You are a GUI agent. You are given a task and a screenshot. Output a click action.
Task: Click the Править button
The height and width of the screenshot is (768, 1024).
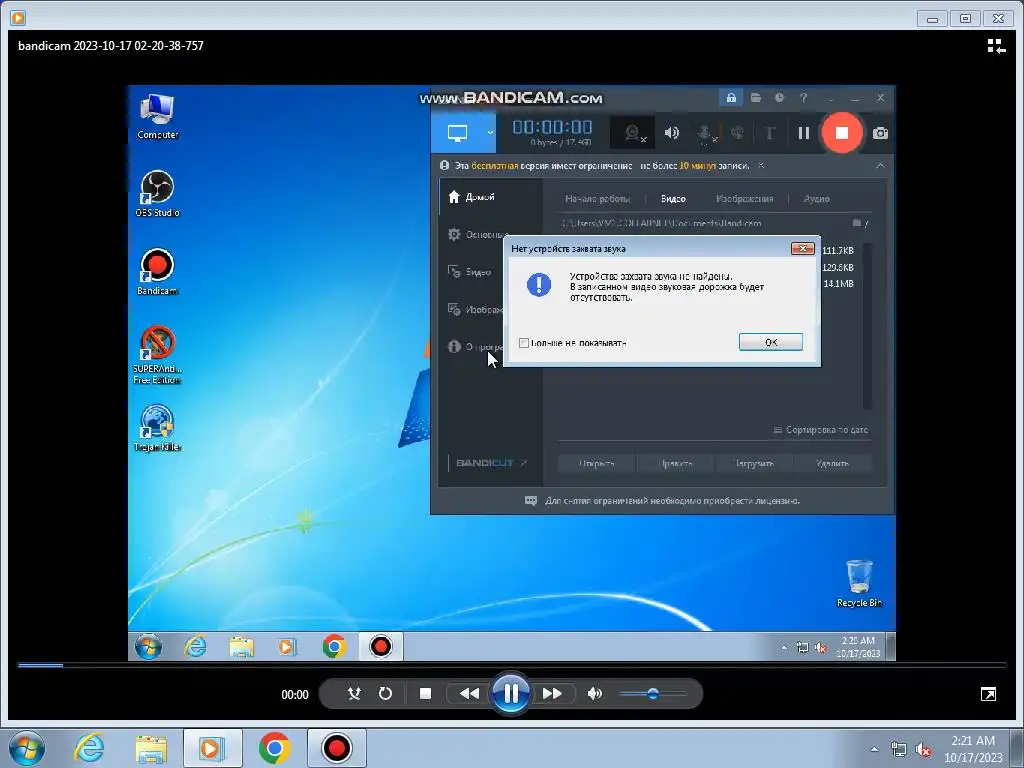pos(676,463)
